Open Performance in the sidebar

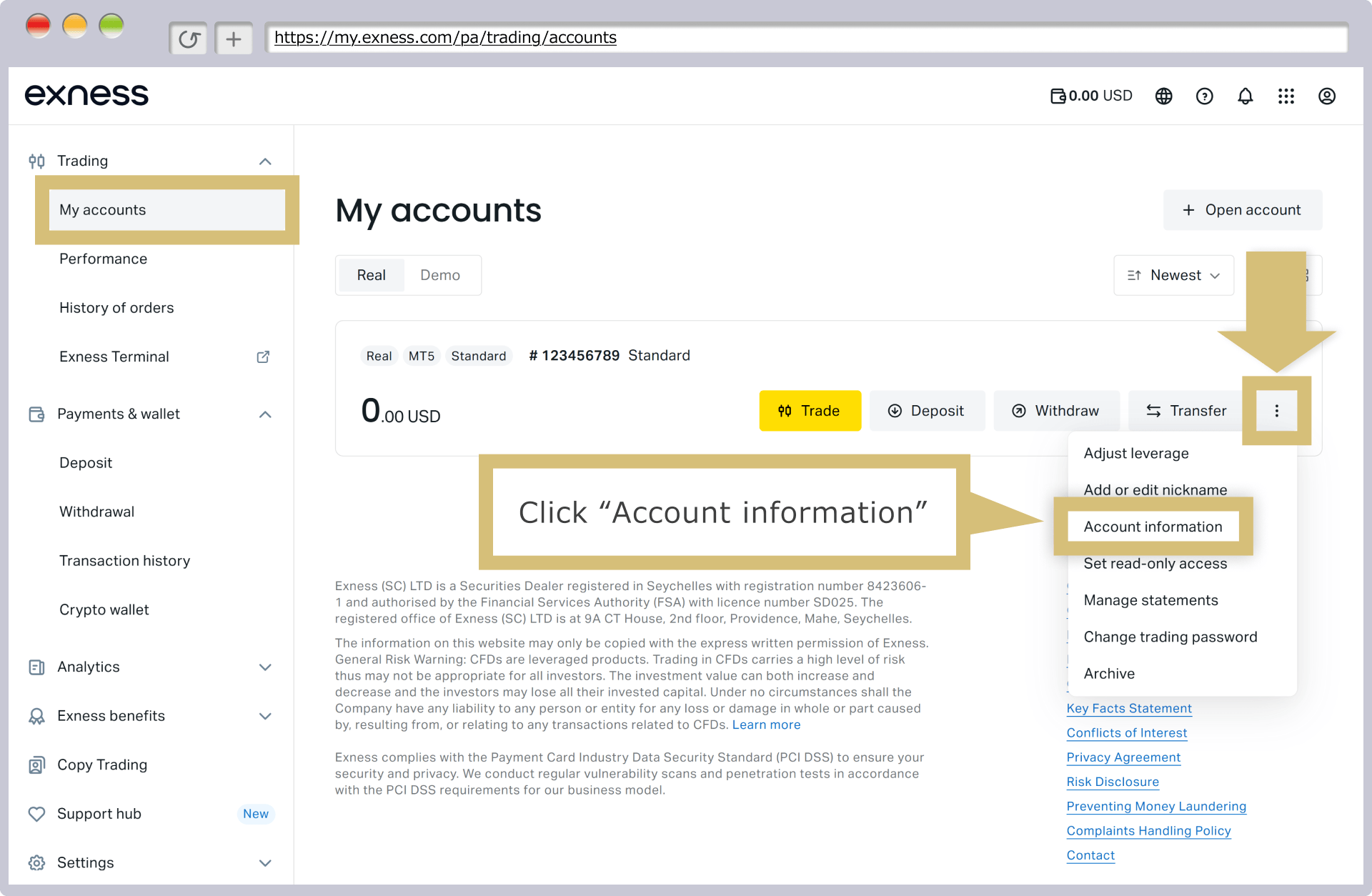click(x=103, y=259)
